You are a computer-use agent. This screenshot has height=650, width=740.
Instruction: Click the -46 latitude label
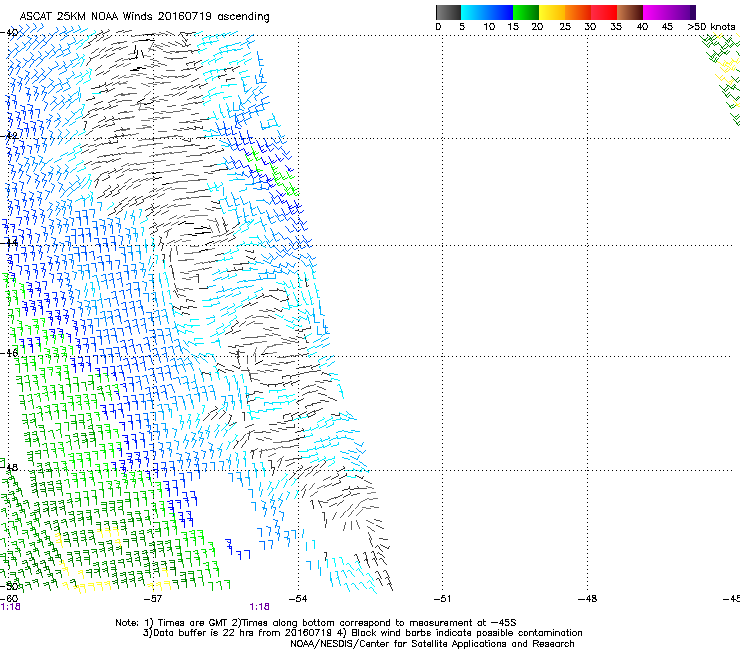pyautogui.click(x=9, y=353)
